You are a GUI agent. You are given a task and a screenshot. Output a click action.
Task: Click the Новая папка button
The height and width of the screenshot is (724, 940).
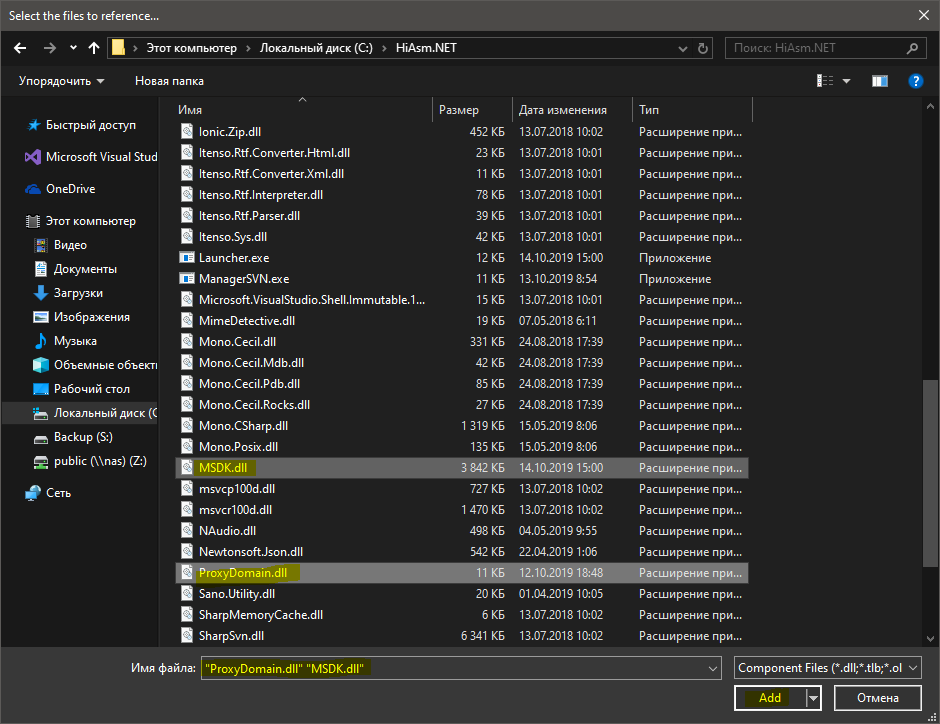(169, 81)
